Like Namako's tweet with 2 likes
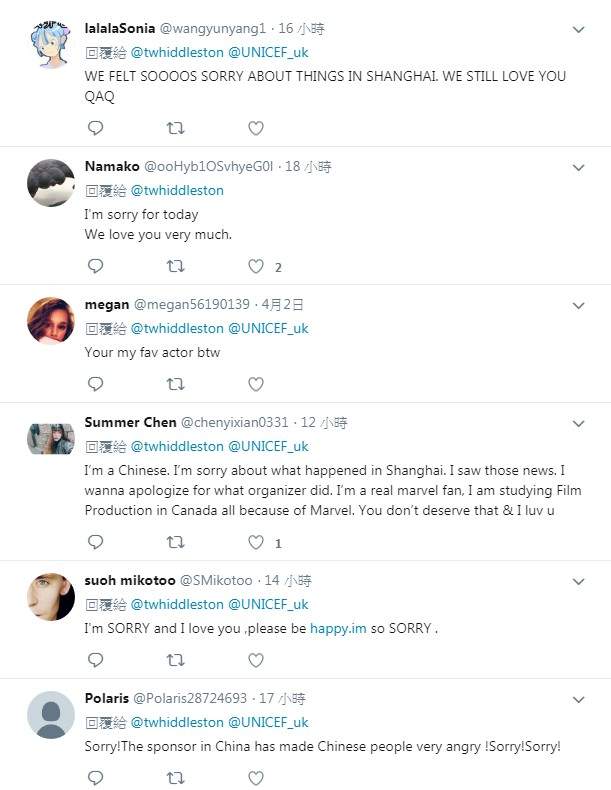Image resolution: width=611 pixels, height=790 pixels. pos(256,266)
